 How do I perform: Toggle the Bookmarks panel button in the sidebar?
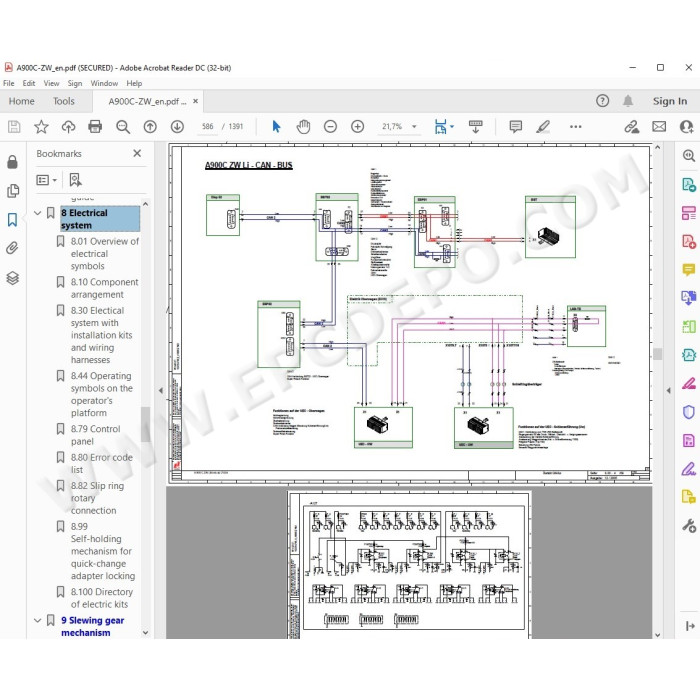[12, 219]
